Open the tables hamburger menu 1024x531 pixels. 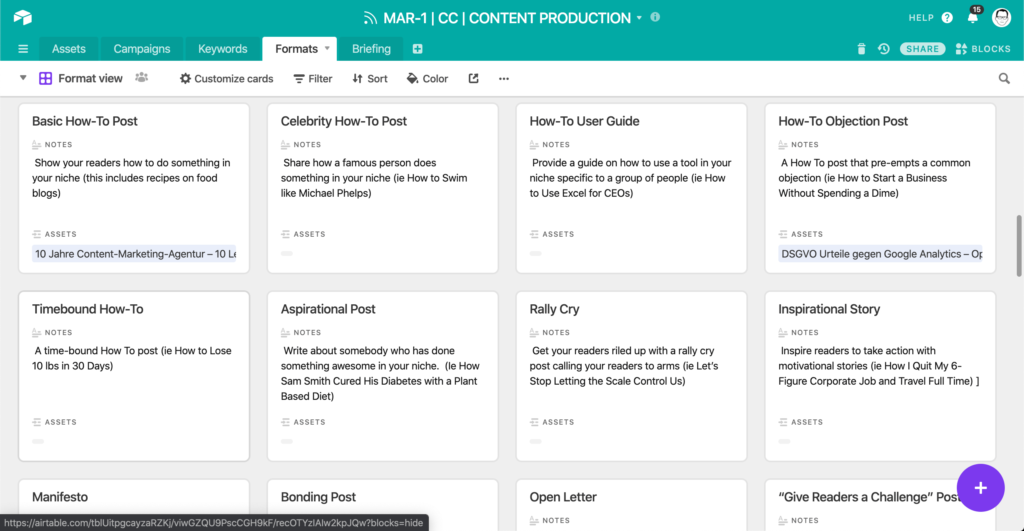click(23, 49)
